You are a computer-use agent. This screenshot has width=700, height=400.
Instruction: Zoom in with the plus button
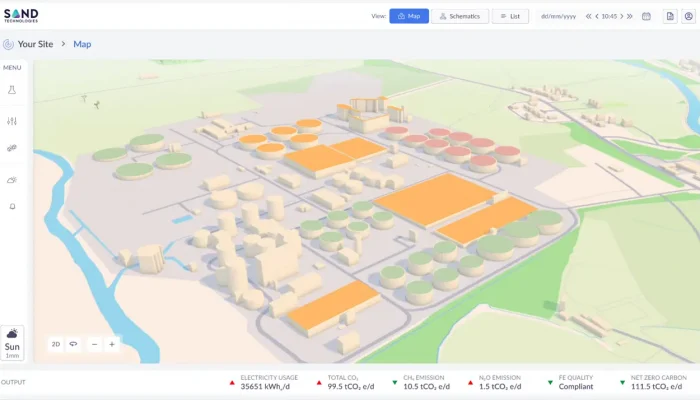tap(111, 344)
